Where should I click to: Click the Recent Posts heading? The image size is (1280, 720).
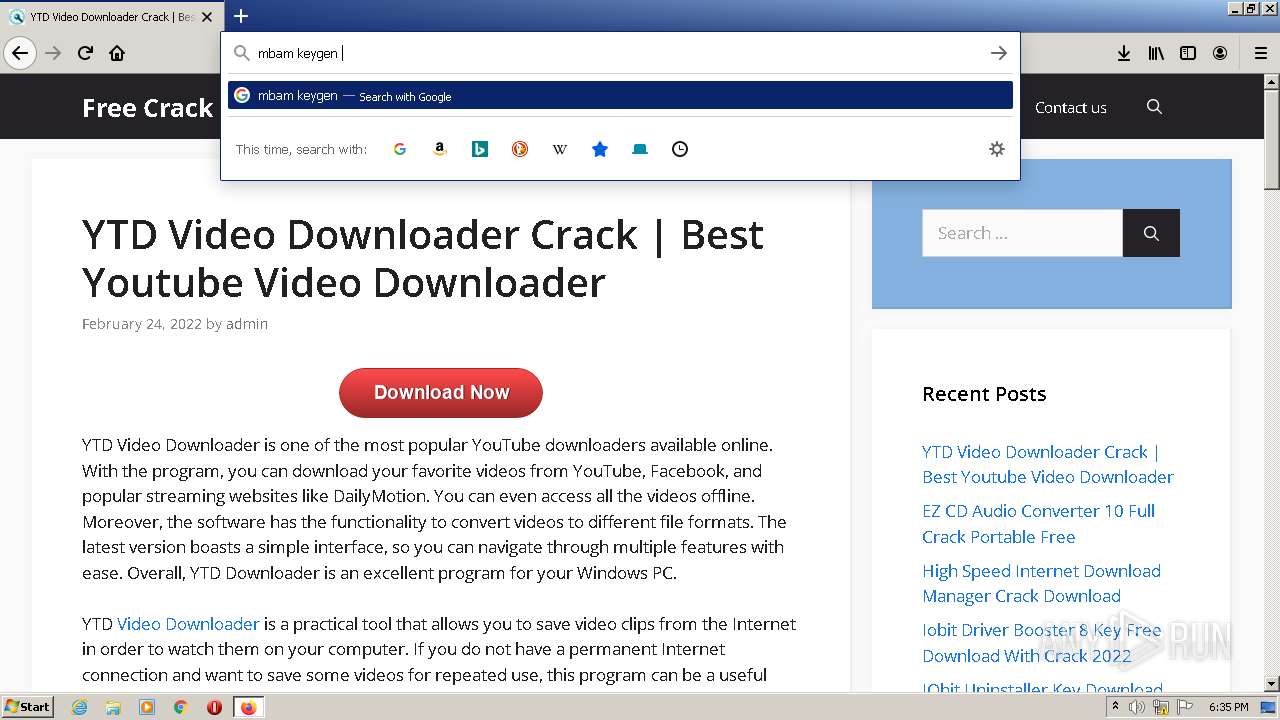click(x=984, y=394)
